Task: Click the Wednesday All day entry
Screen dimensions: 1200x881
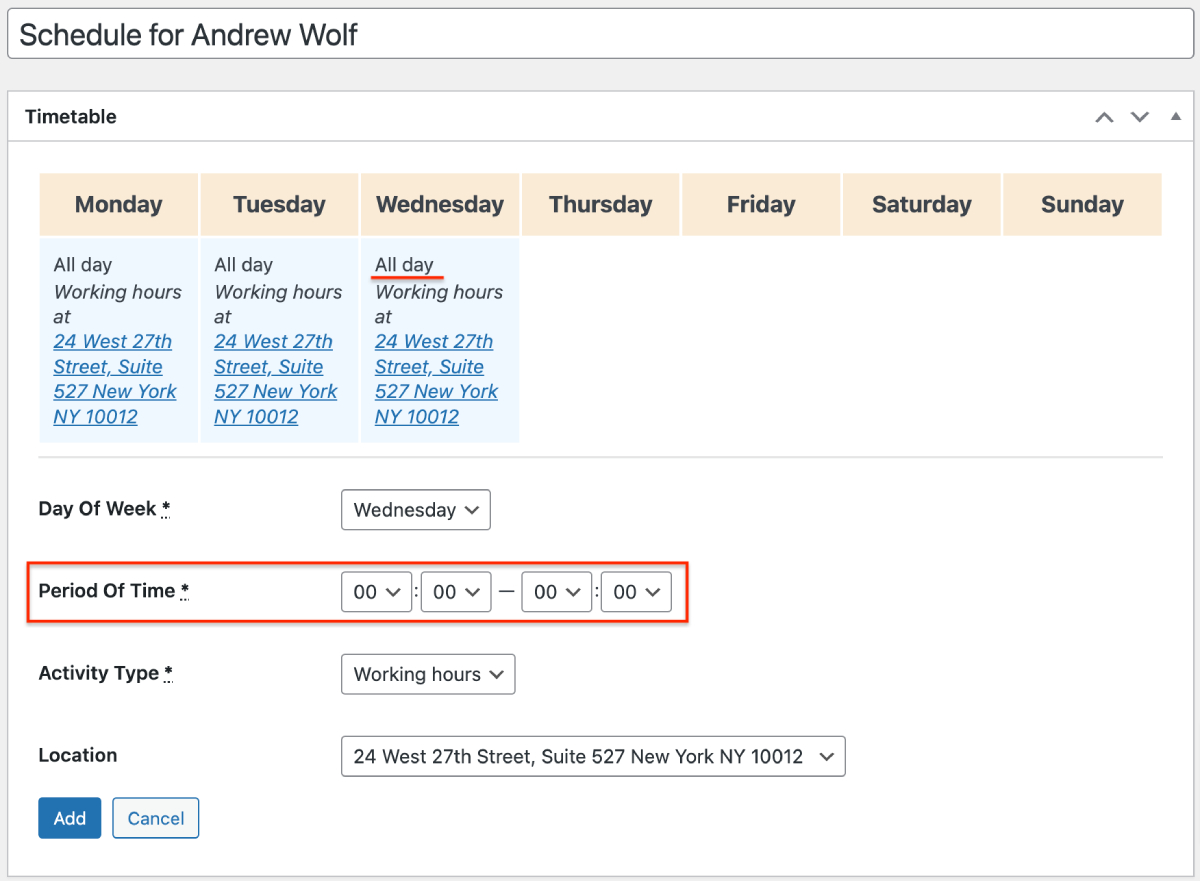Action: pyautogui.click(x=404, y=265)
